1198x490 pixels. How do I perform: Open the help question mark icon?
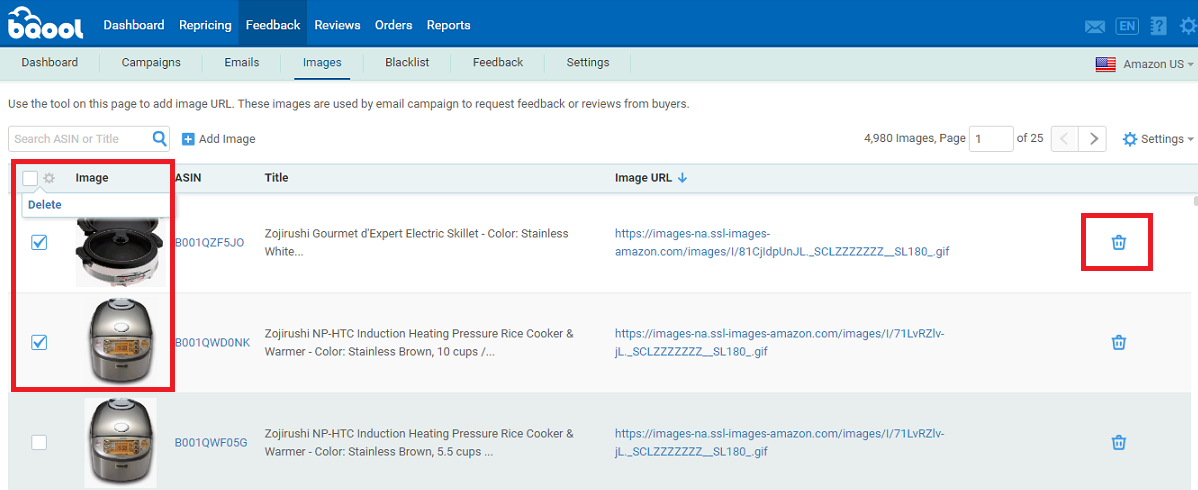pos(1158,26)
